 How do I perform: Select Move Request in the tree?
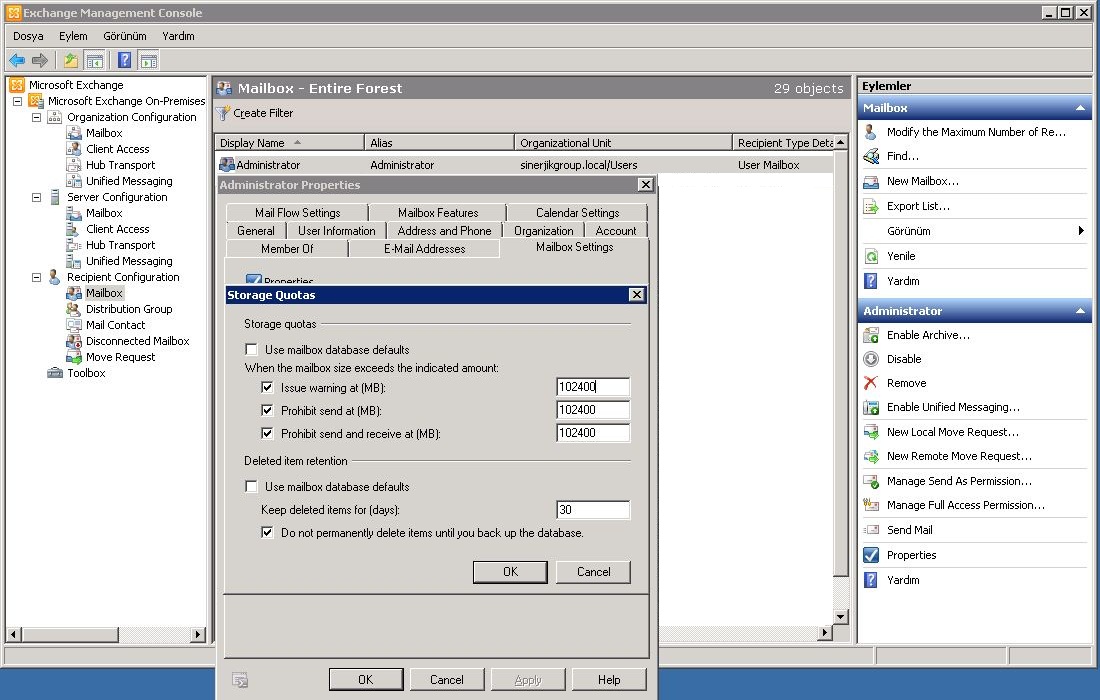(x=121, y=357)
